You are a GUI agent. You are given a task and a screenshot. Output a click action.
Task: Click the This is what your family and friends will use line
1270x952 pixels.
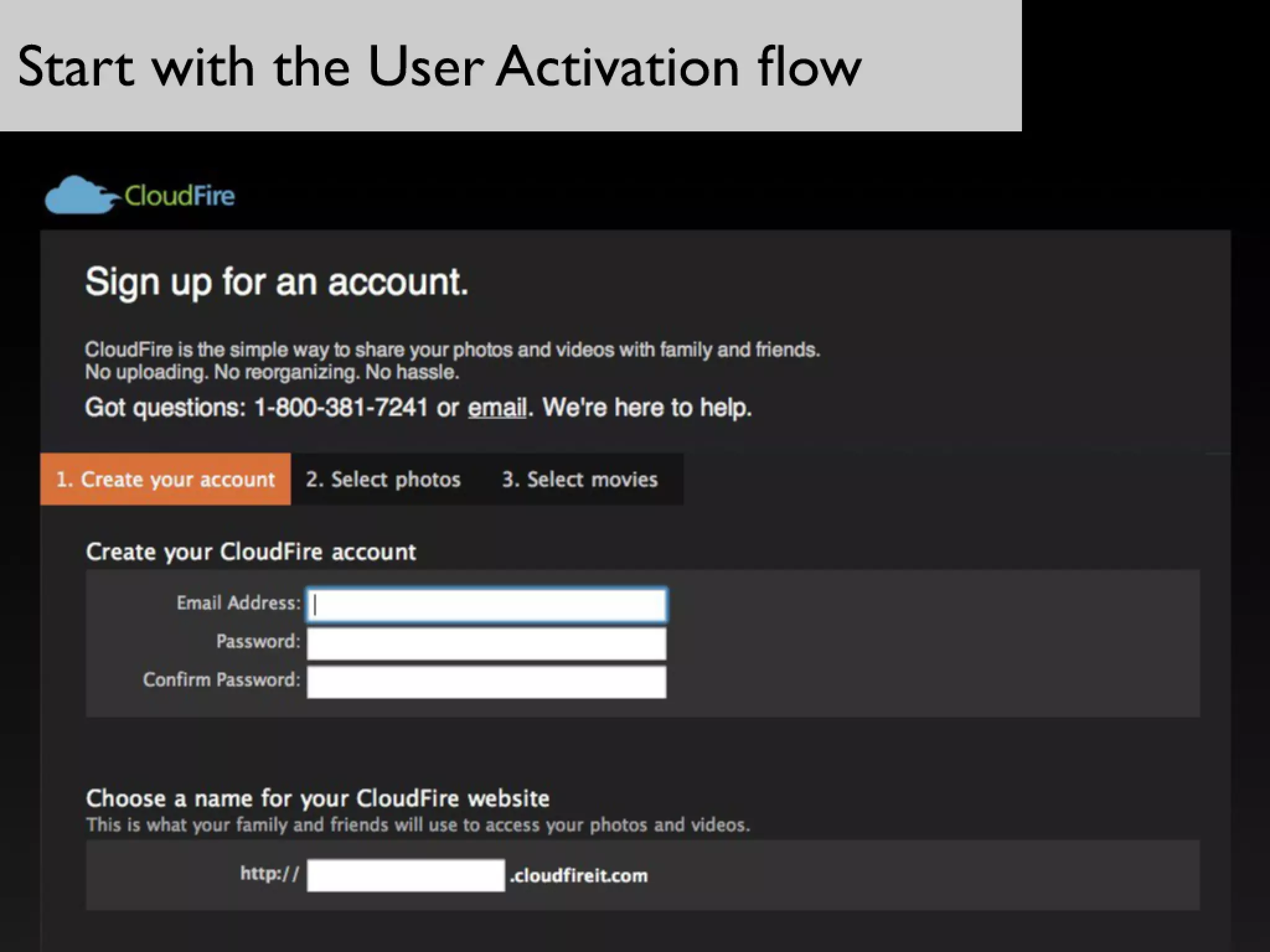point(418,825)
